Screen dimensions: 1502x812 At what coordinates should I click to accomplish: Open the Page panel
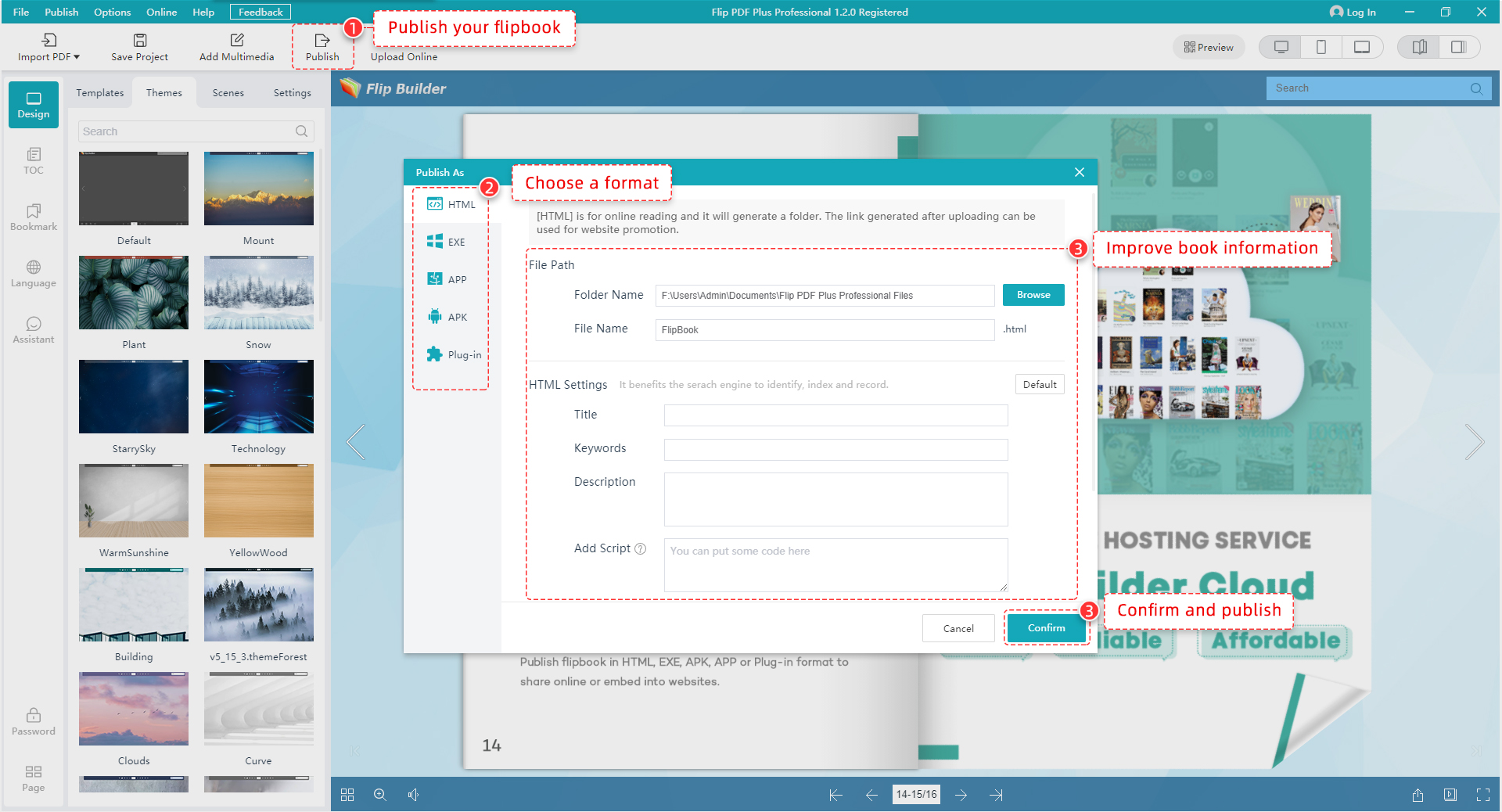[x=33, y=778]
